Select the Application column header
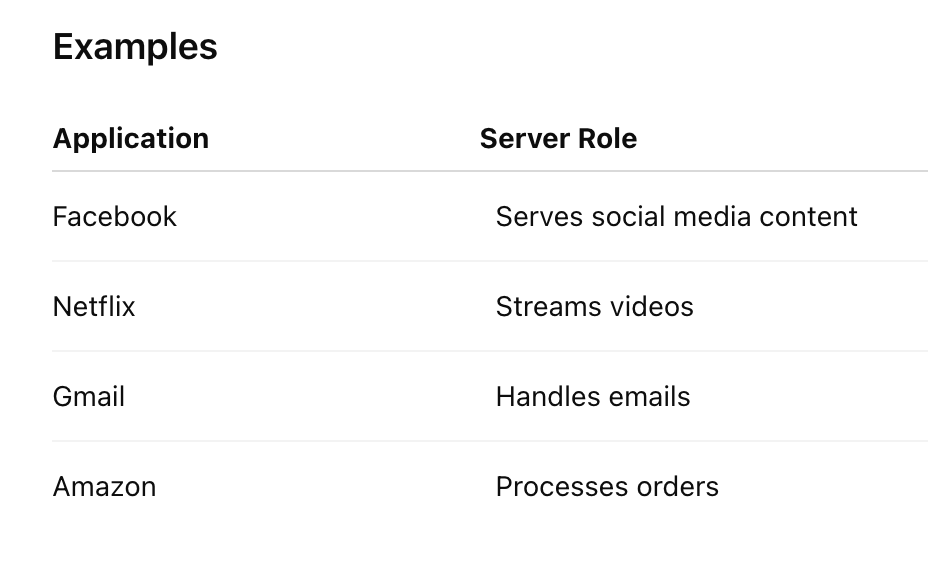Image resolution: width=928 pixels, height=568 pixels. (131, 138)
